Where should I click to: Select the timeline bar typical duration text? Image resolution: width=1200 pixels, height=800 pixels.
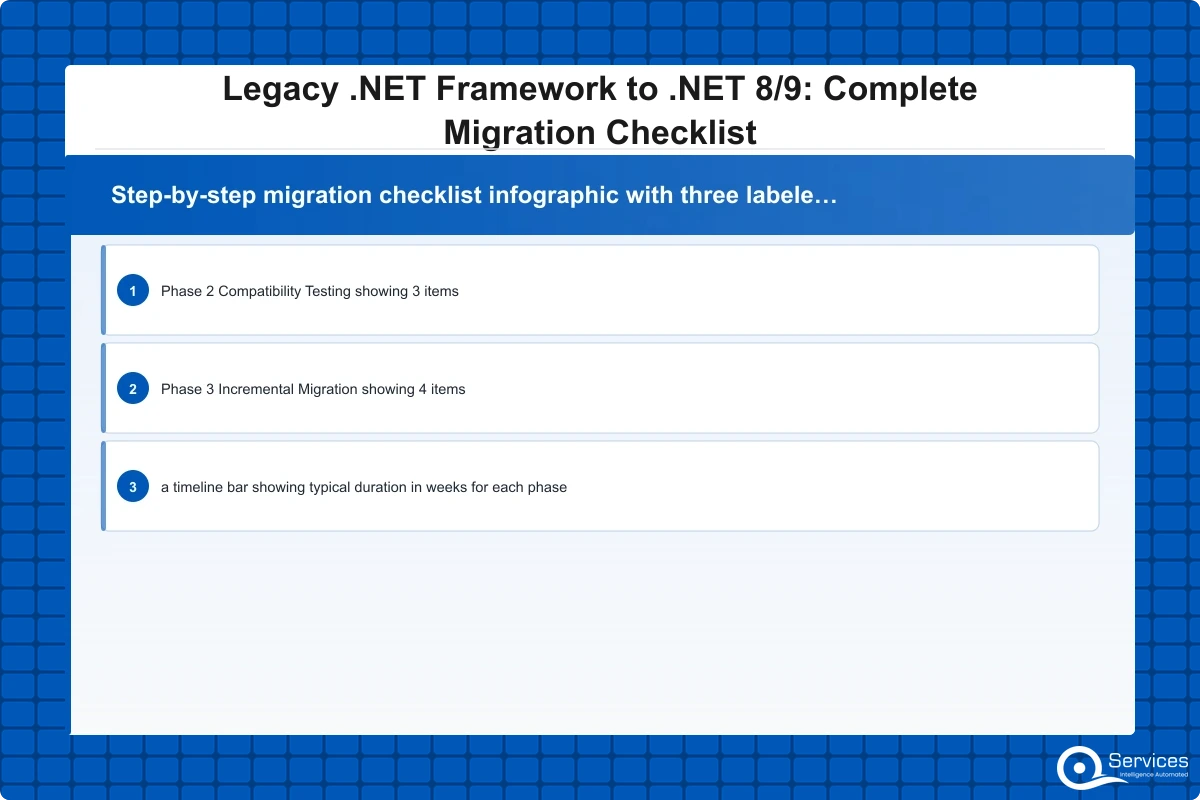(364, 487)
